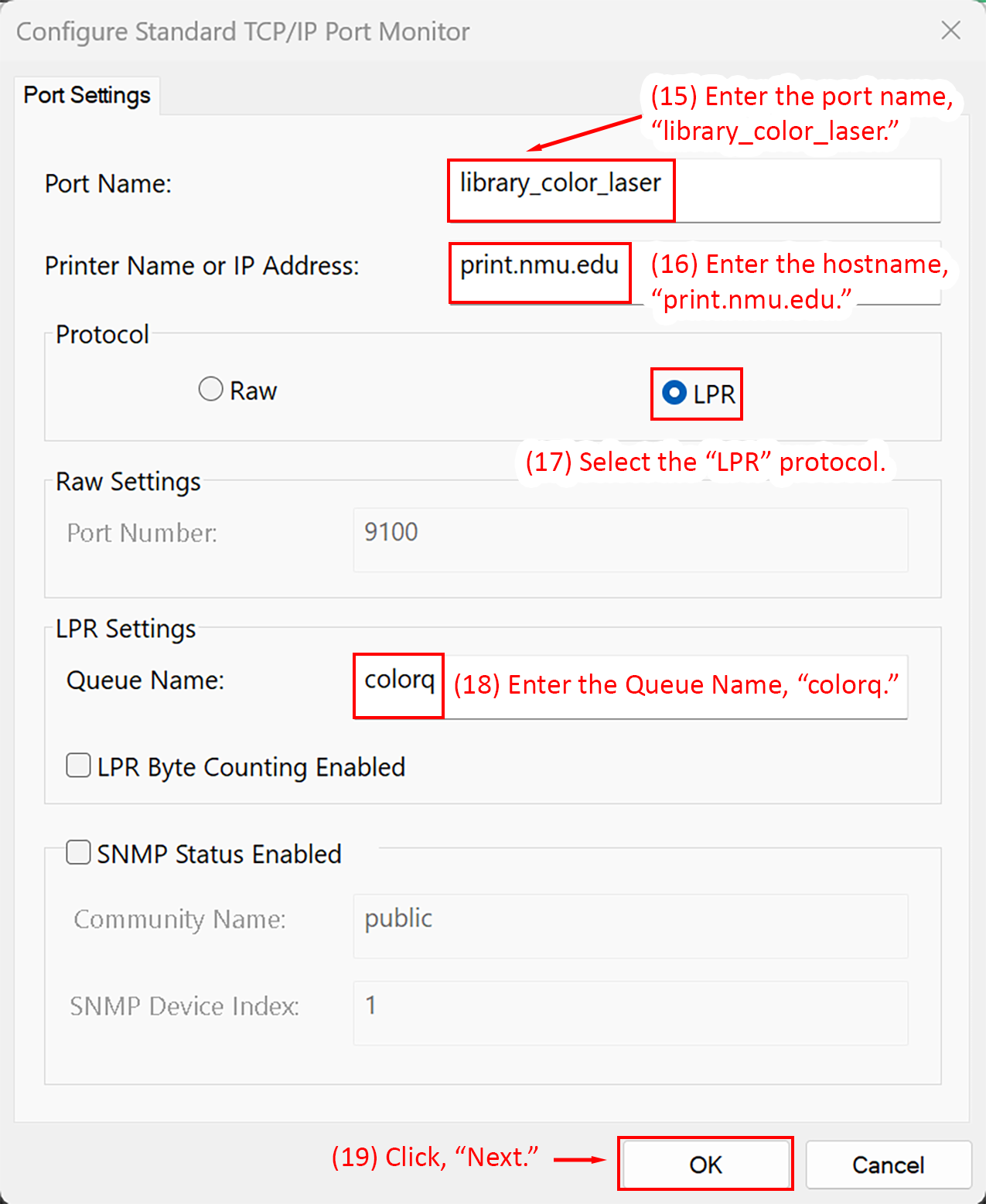Confirm settings with the OK button
Image resolution: width=986 pixels, height=1204 pixels.
point(705,1164)
